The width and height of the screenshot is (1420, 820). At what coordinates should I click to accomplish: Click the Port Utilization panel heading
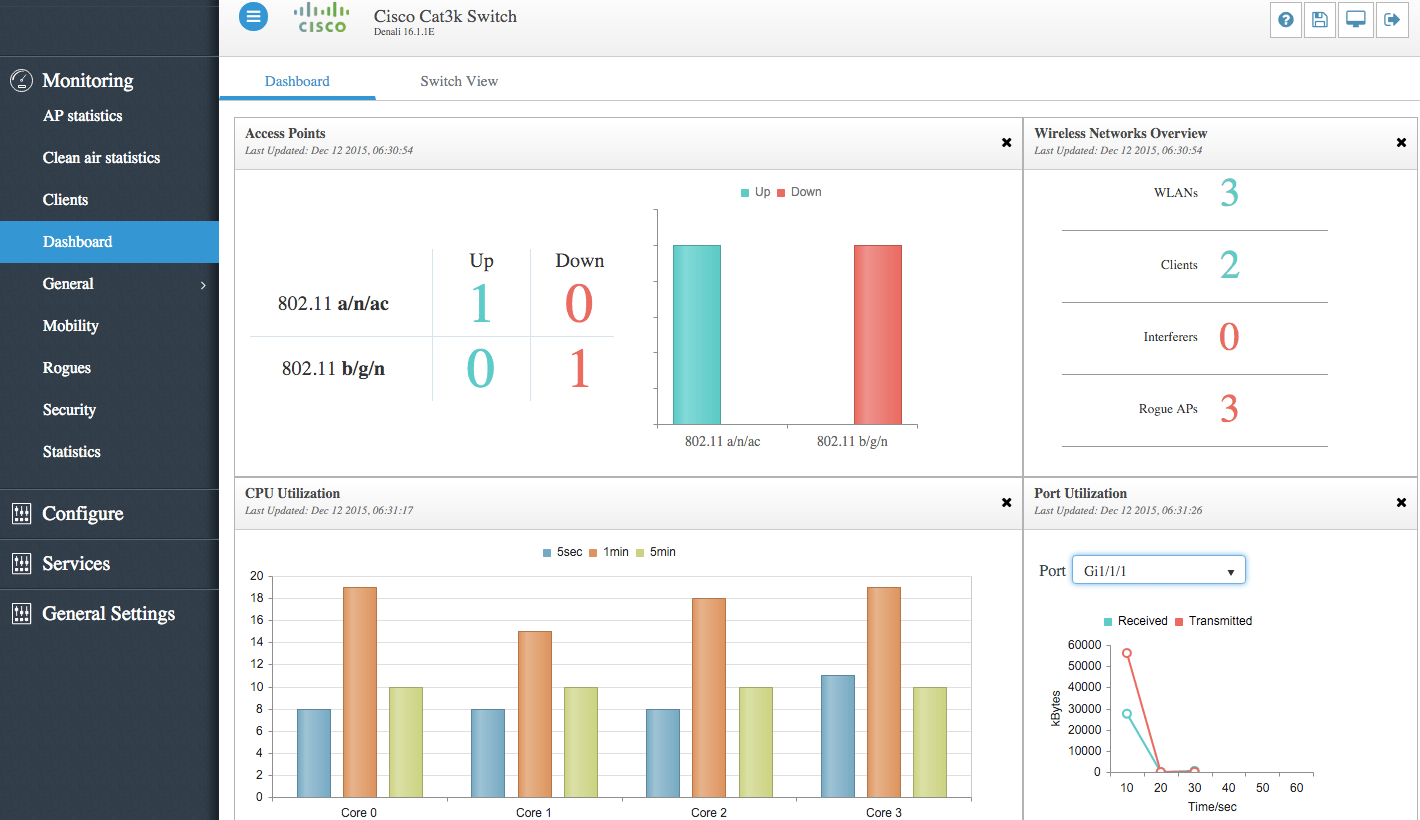tap(1080, 493)
